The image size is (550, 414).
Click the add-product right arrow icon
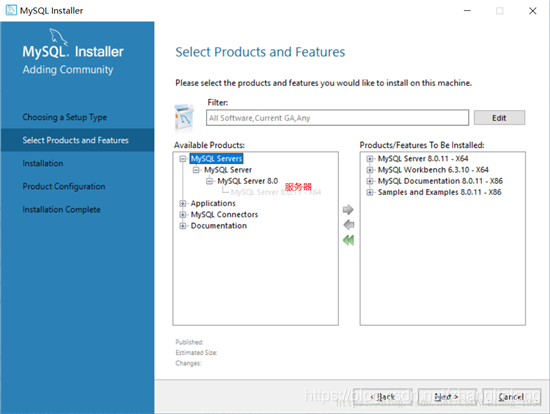tap(348, 210)
